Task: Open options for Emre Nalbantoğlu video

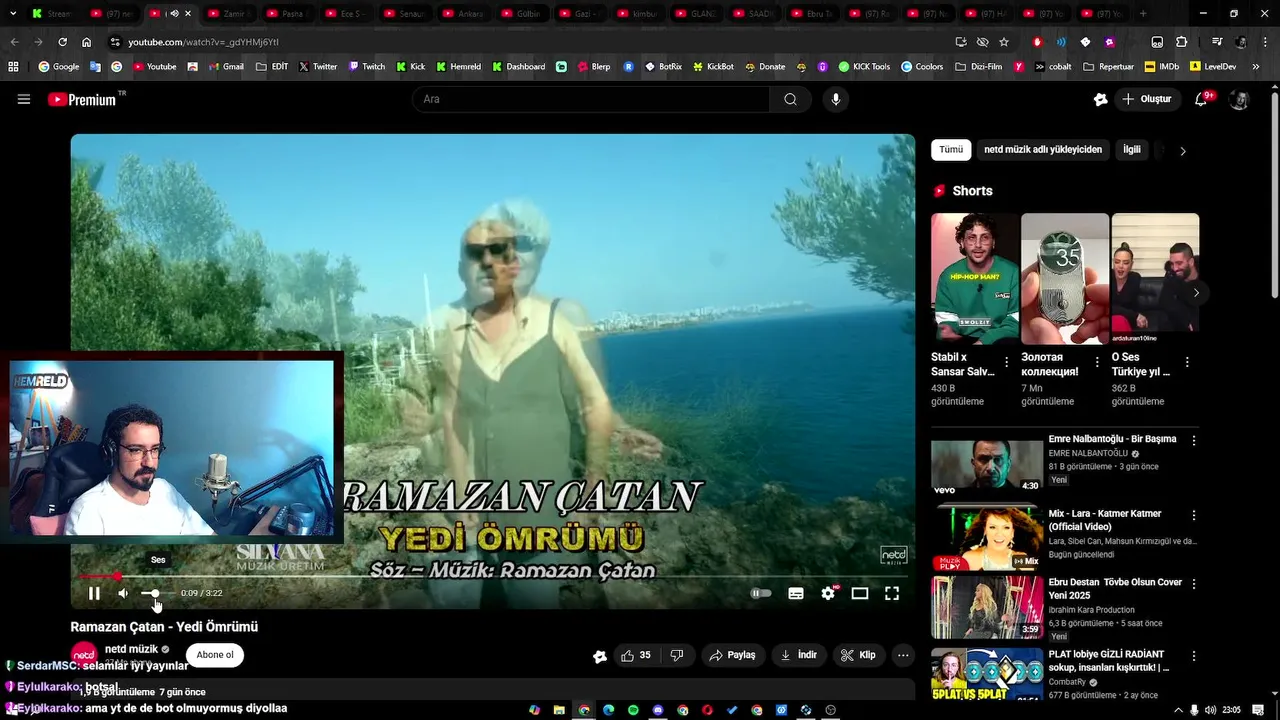Action: tap(1193, 440)
